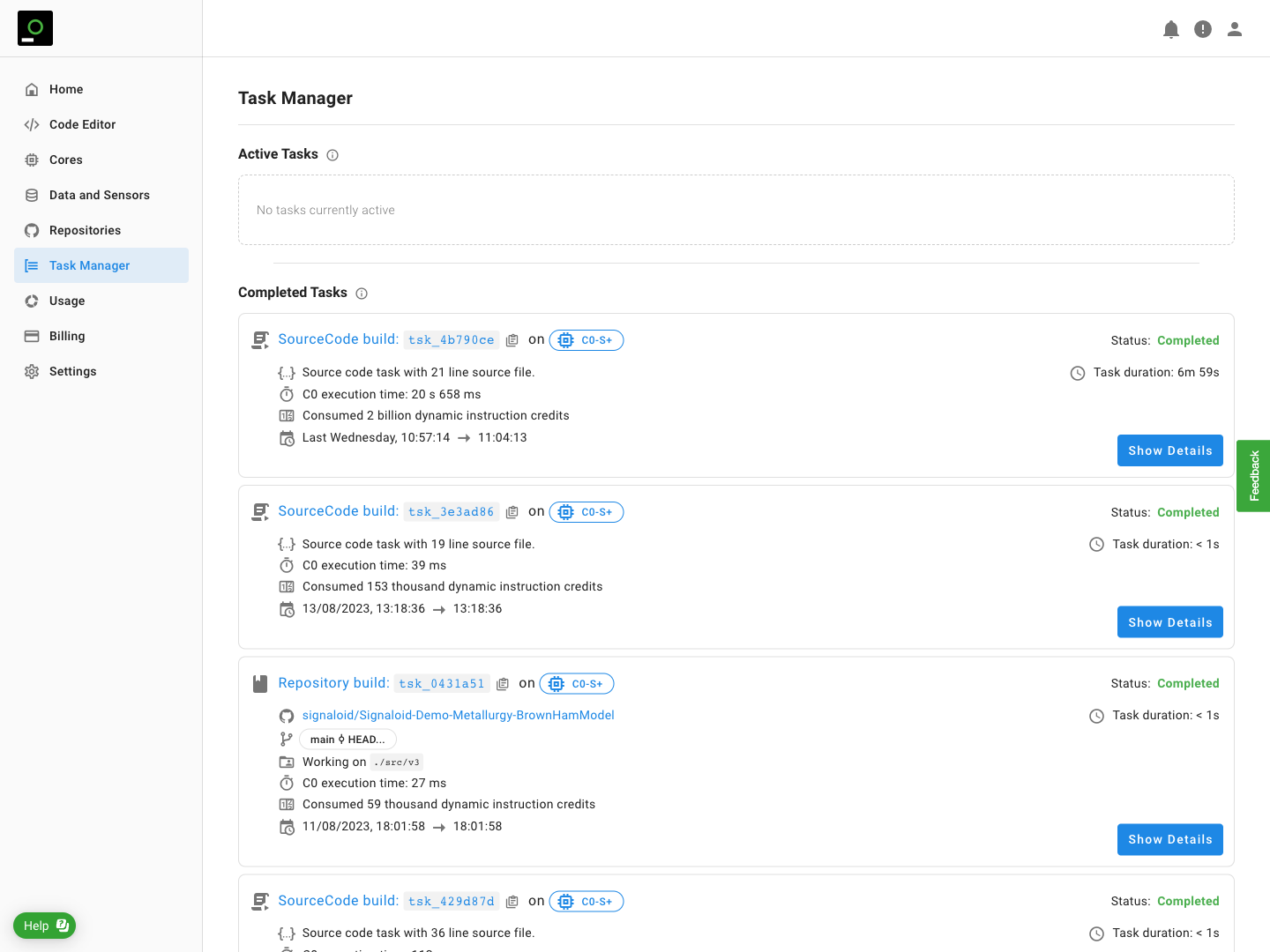Click the notifications bell icon
The height and width of the screenshot is (952, 1270).
click(1171, 29)
